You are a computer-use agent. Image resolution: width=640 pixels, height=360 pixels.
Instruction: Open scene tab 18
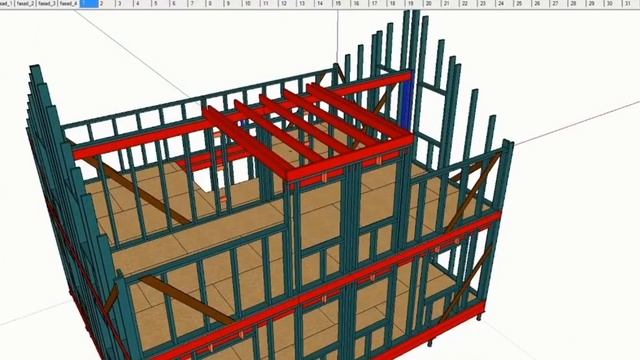pos(396,4)
